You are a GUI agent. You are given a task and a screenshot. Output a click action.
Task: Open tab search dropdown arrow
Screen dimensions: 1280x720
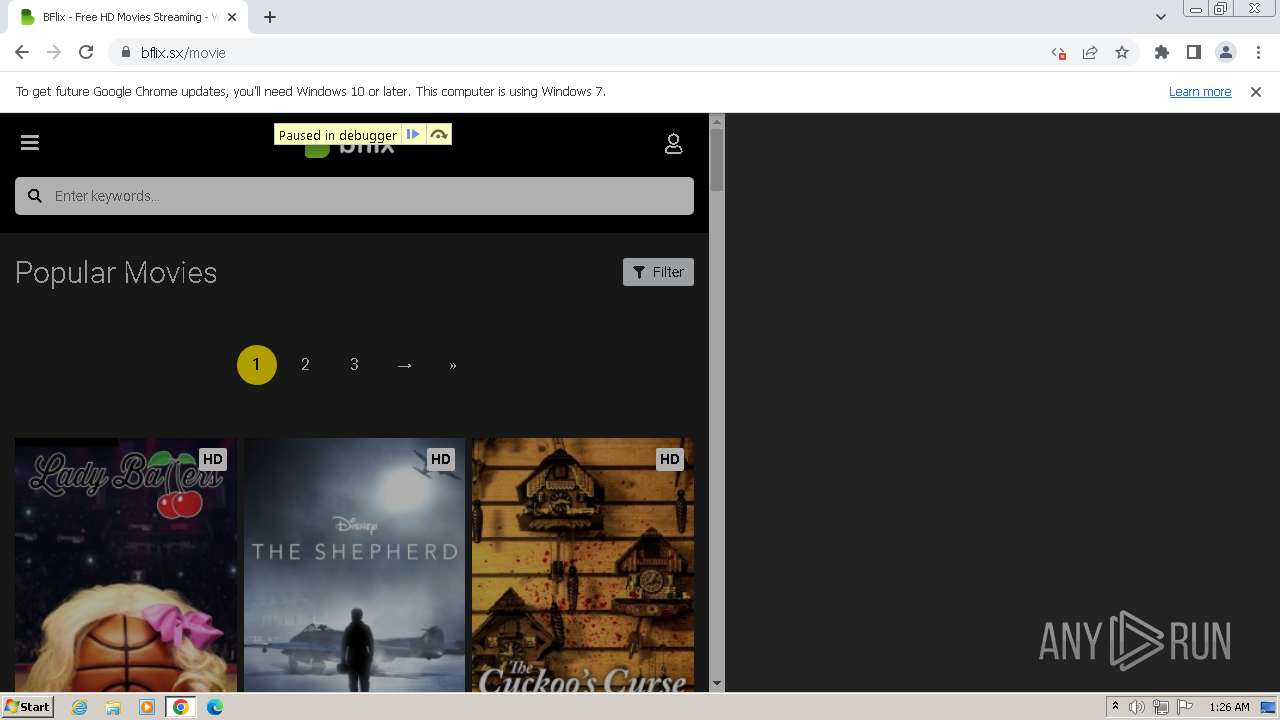1161,17
